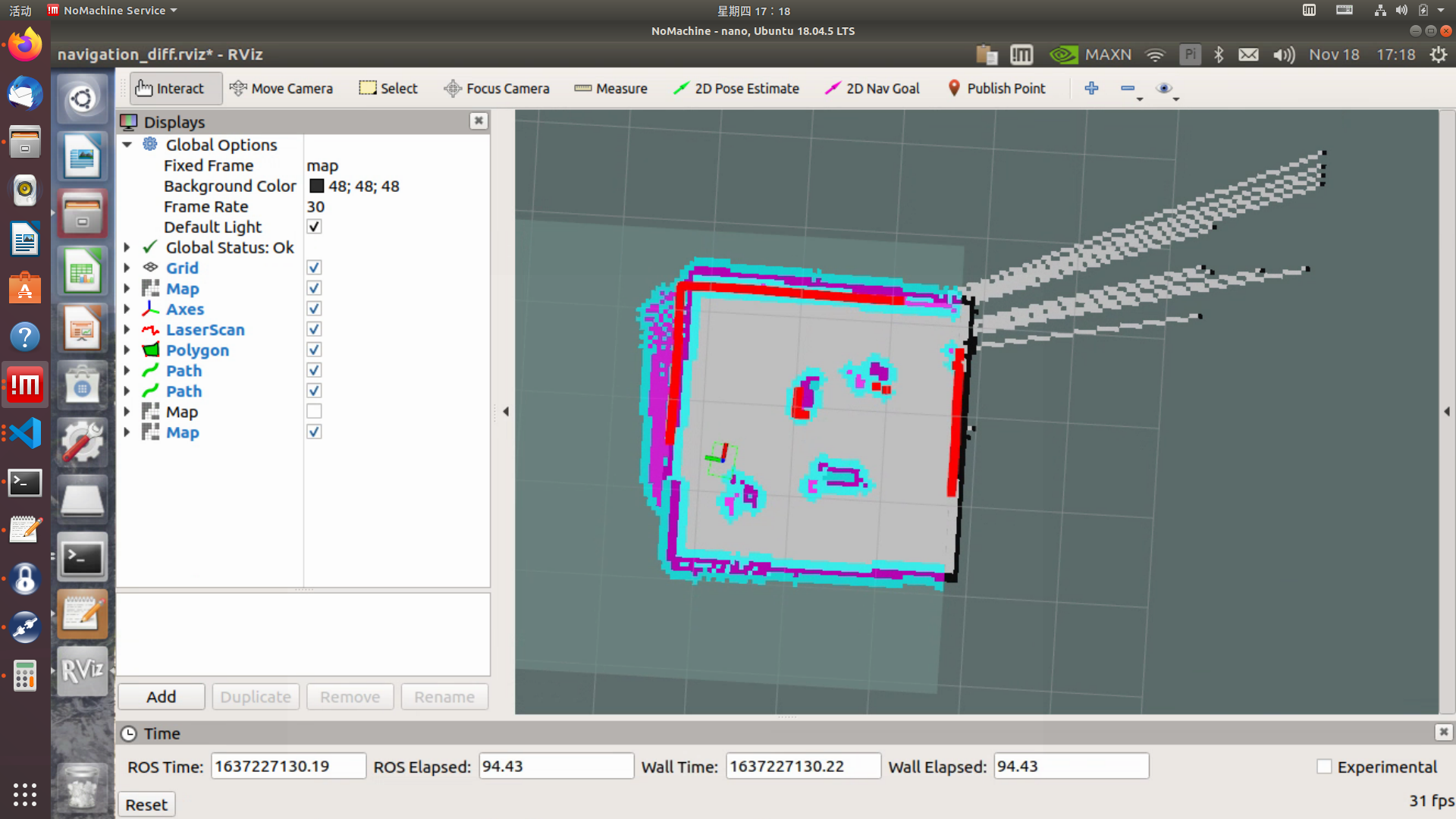Viewport: 1456px width, 819px height.
Task: Collapse the Global Options section
Action: click(x=127, y=145)
